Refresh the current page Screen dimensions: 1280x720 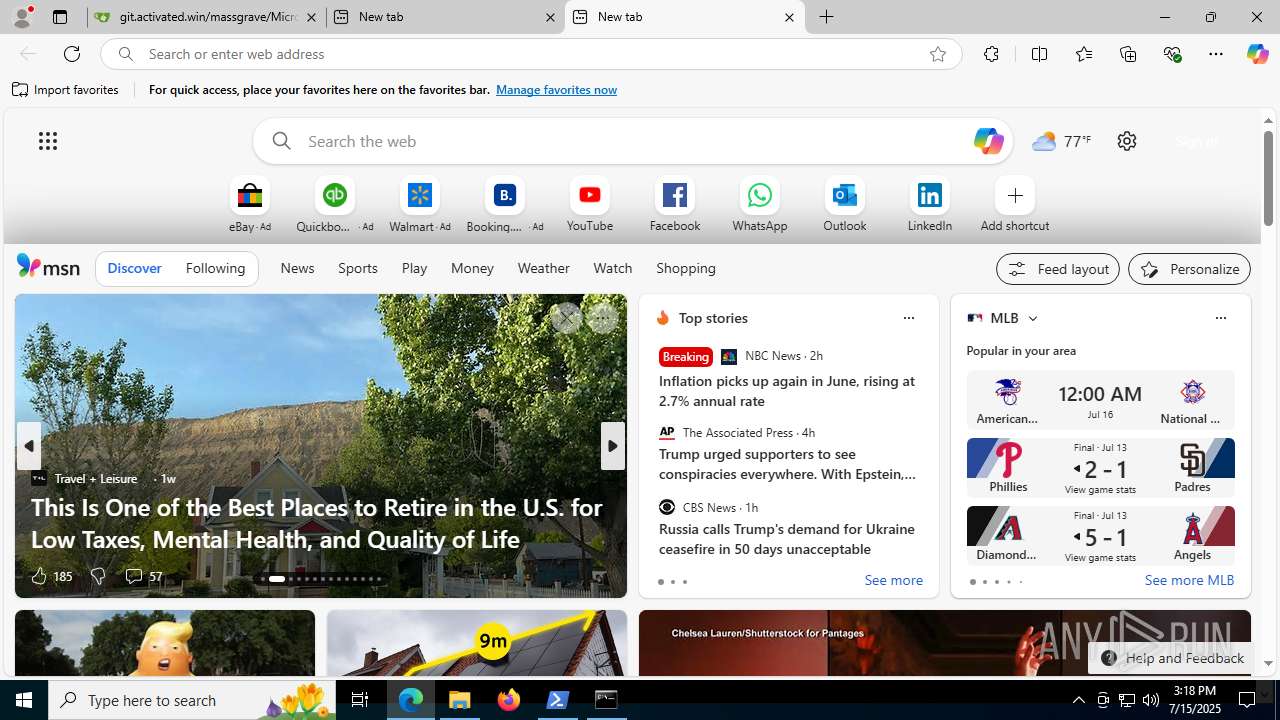(x=72, y=54)
